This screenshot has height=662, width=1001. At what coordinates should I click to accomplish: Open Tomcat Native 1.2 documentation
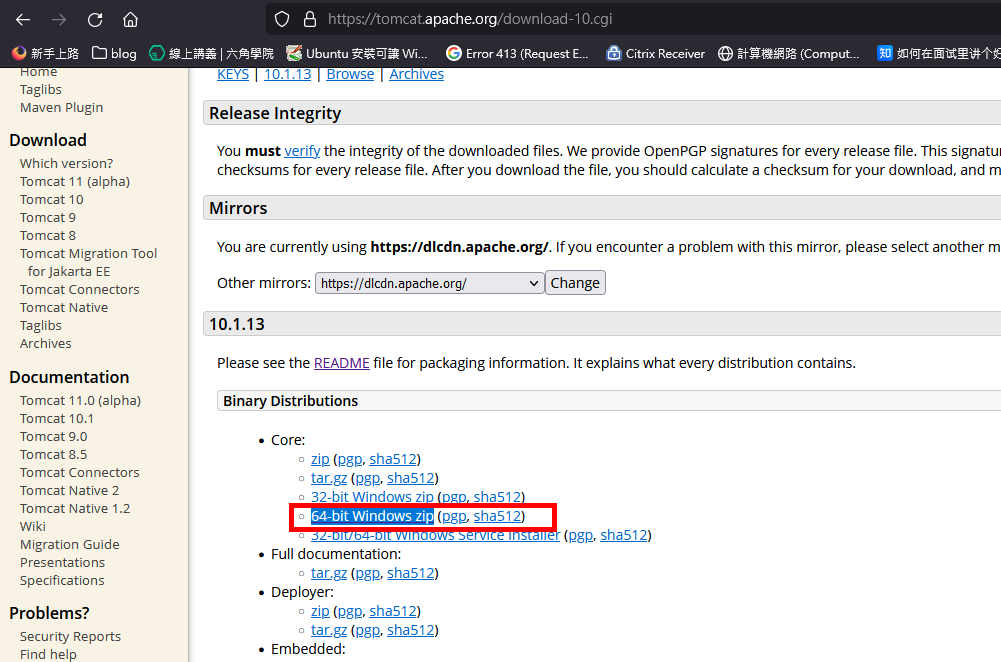click(x=75, y=508)
